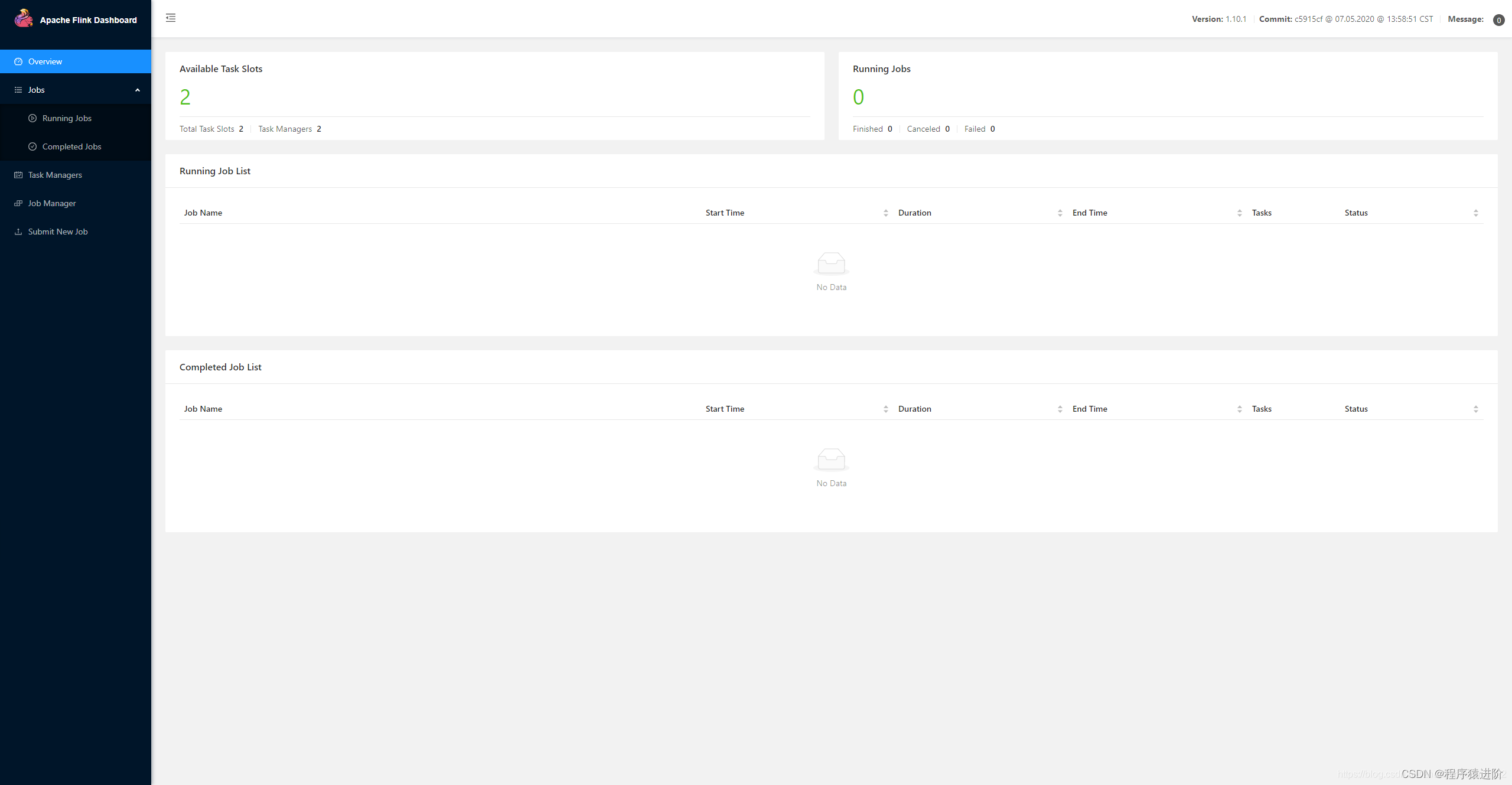The image size is (1512, 785).
Task: Select Completed Jobs from sidebar menu
Action: coord(71,147)
